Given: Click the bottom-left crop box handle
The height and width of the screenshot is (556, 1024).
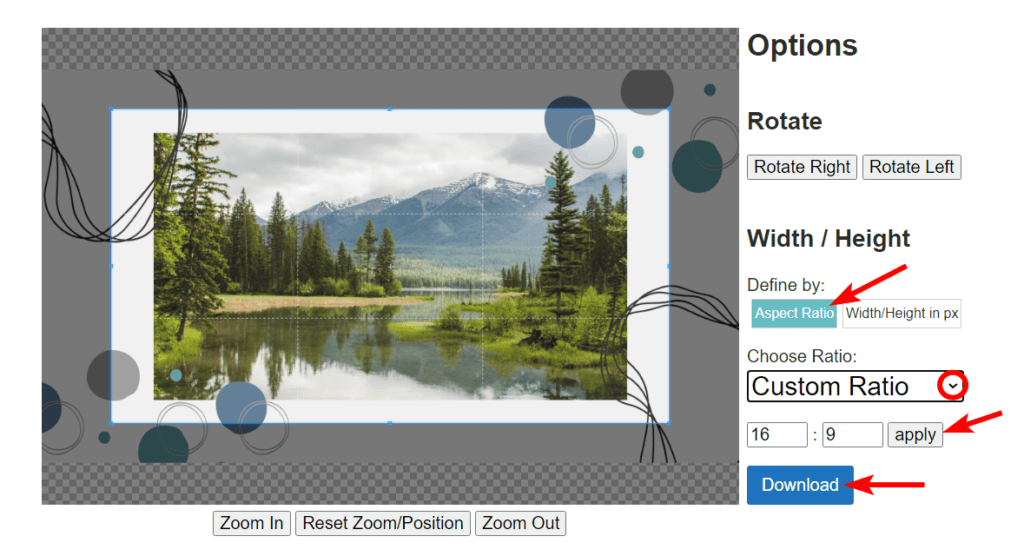Looking at the screenshot, I should [111, 423].
